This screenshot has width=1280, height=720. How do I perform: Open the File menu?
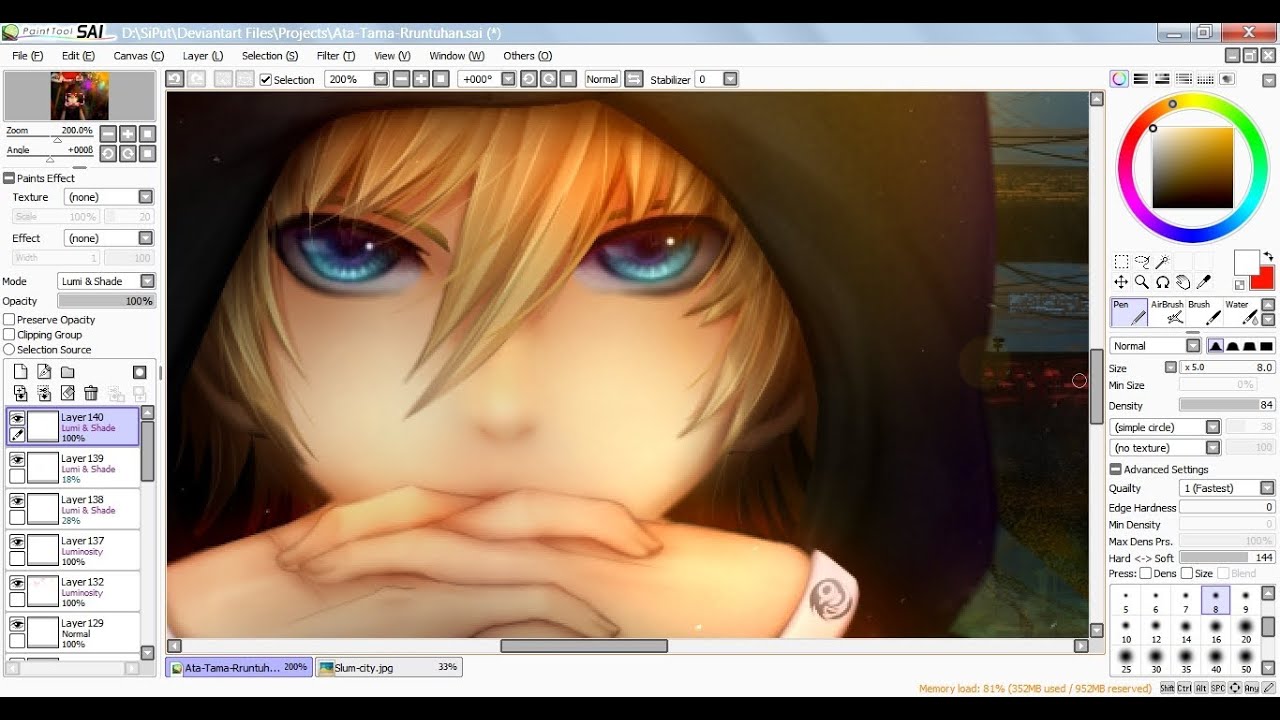pyautogui.click(x=27, y=56)
